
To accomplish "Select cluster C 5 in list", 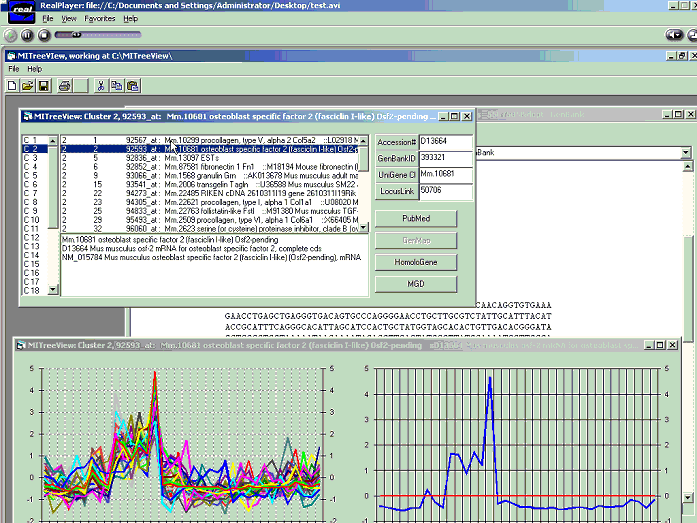I will pos(35,176).
